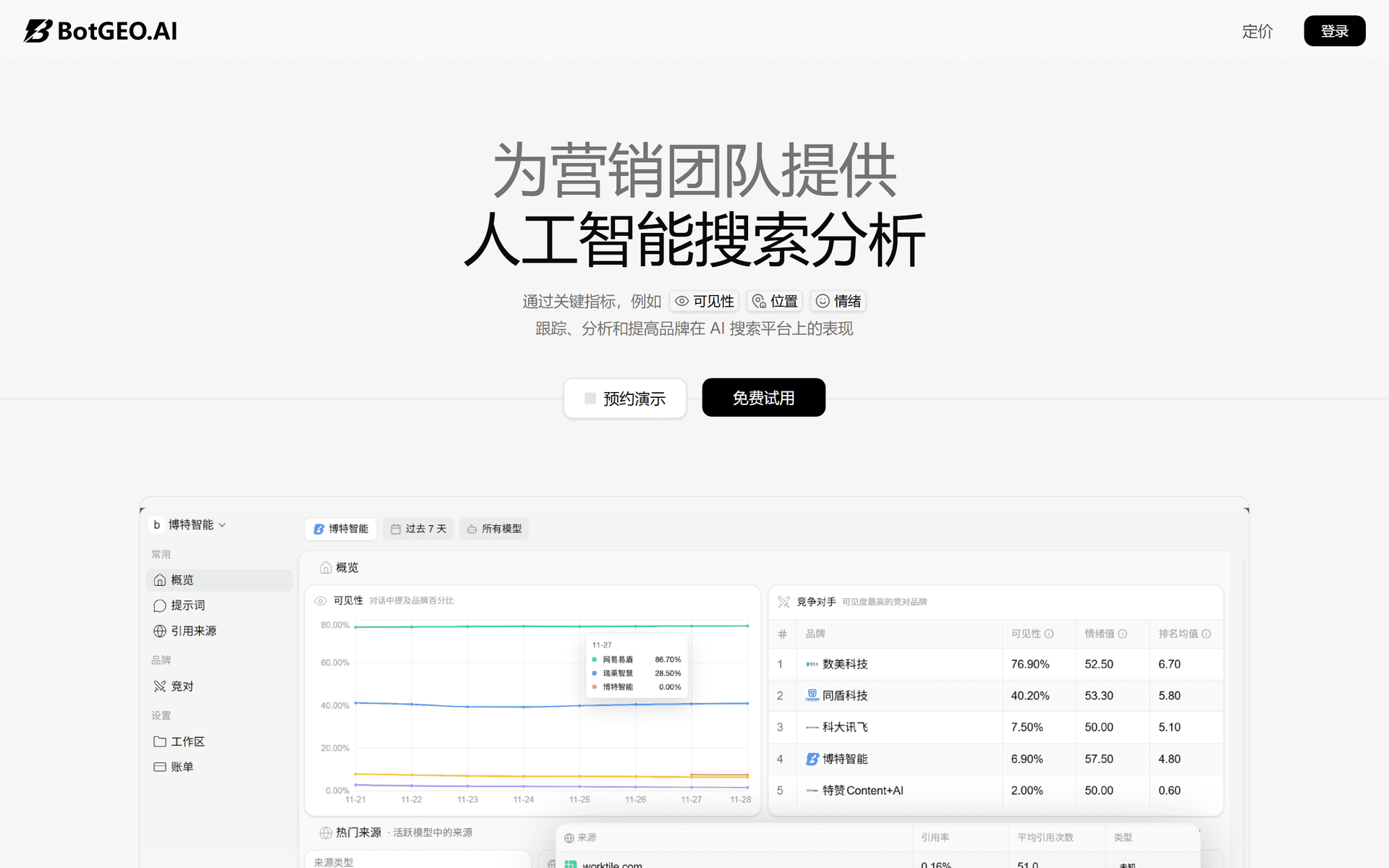Select the 同盾科技 row
Screen dimensions: 1389x868
point(995,696)
